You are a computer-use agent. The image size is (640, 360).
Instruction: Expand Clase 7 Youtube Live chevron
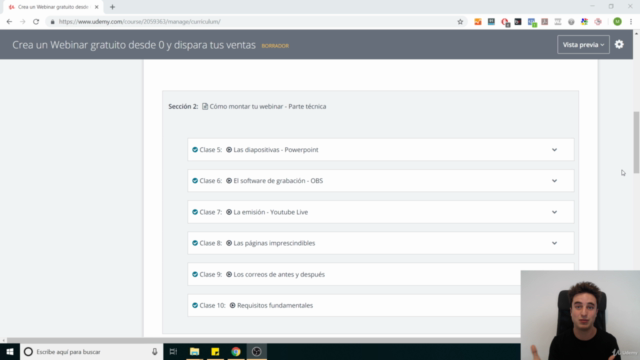pyautogui.click(x=554, y=212)
